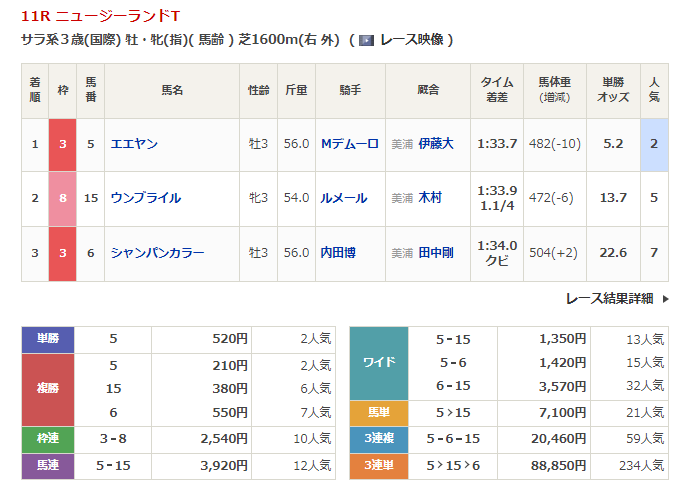This screenshot has height=487, width=687.
Task: Open trainer 木村's page
Action: 430,198
